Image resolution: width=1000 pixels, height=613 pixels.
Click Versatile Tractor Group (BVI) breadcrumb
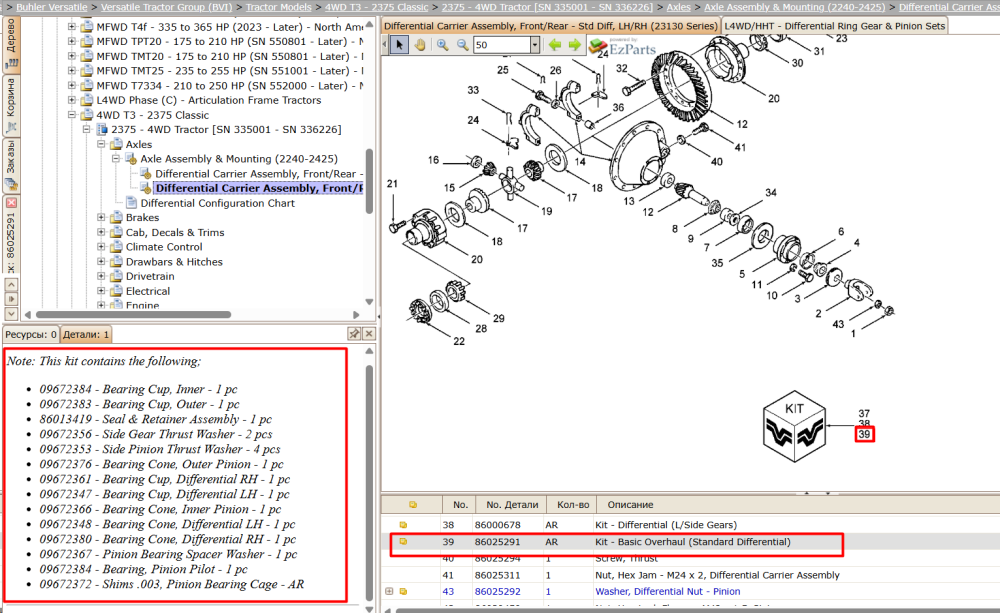166,7
